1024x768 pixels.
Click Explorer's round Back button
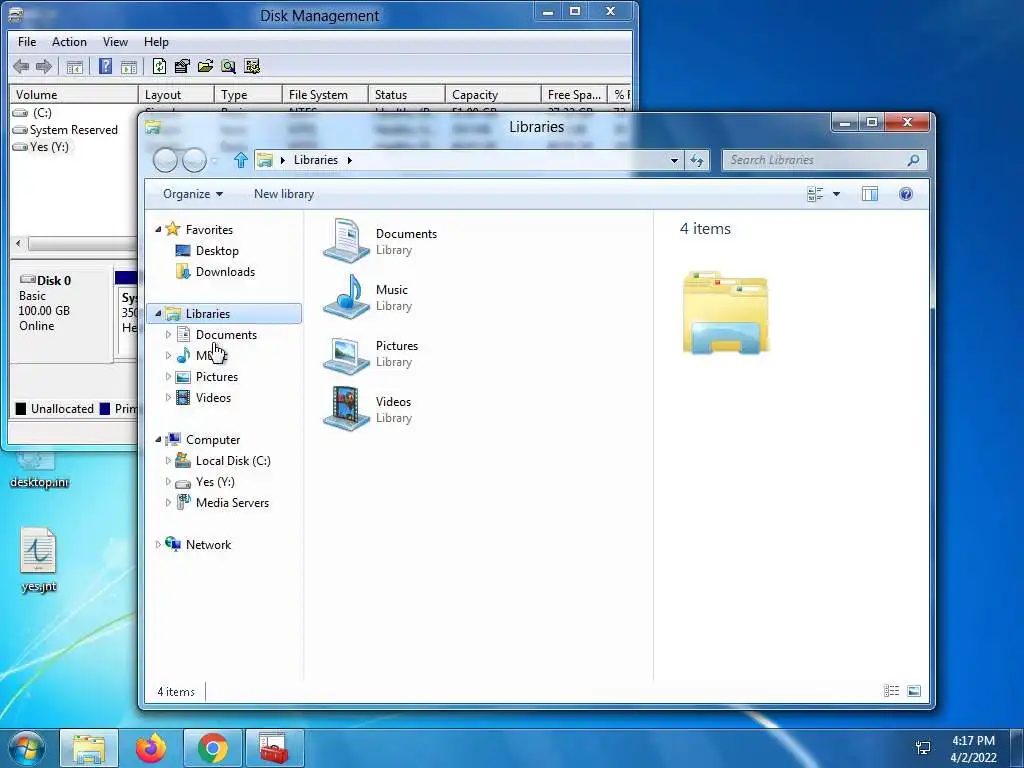(165, 160)
